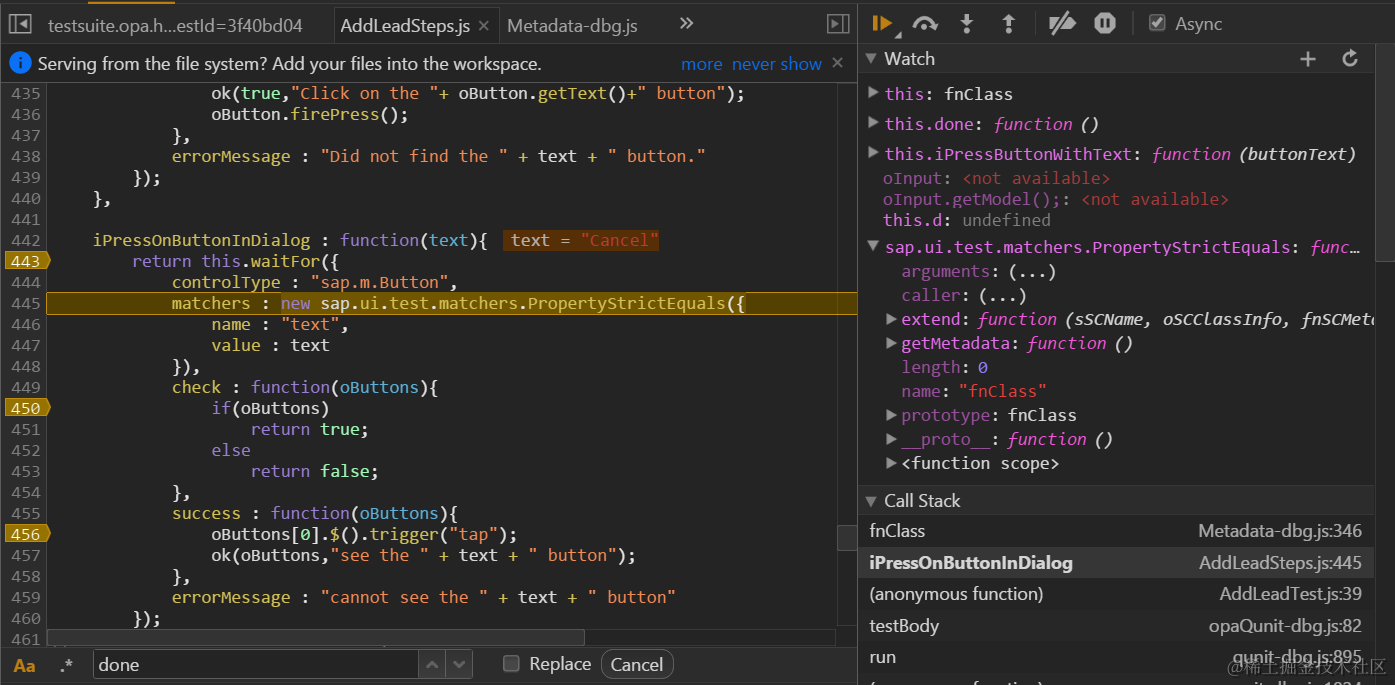
Task: Add breakpoint at line number 445
Action: click(x=26, y=303)
